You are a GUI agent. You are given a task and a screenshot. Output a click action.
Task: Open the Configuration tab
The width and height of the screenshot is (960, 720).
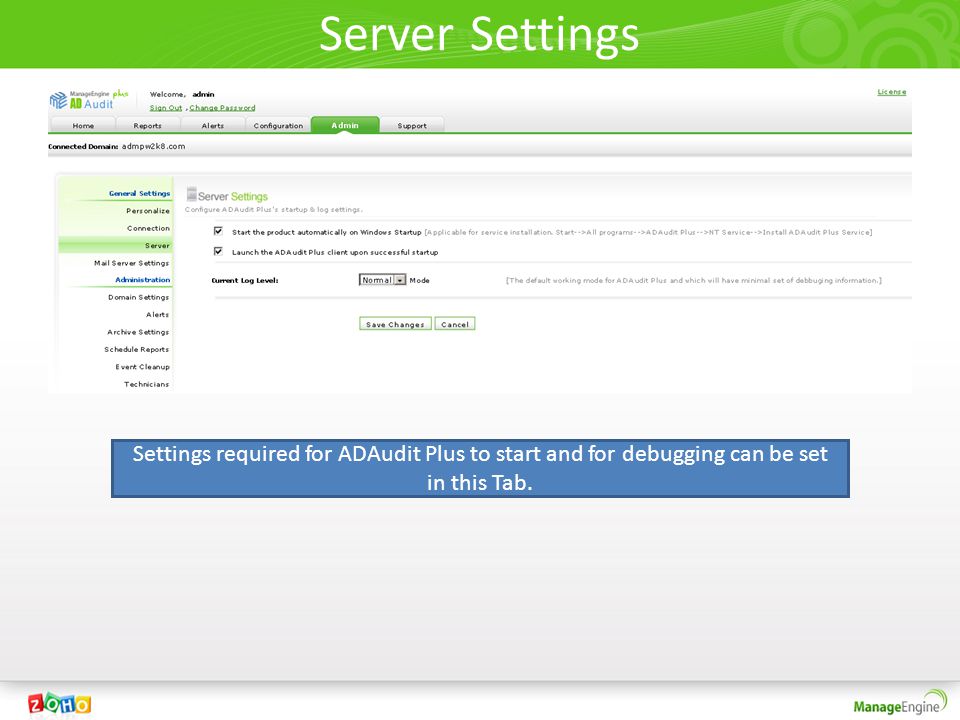point(278,126)
